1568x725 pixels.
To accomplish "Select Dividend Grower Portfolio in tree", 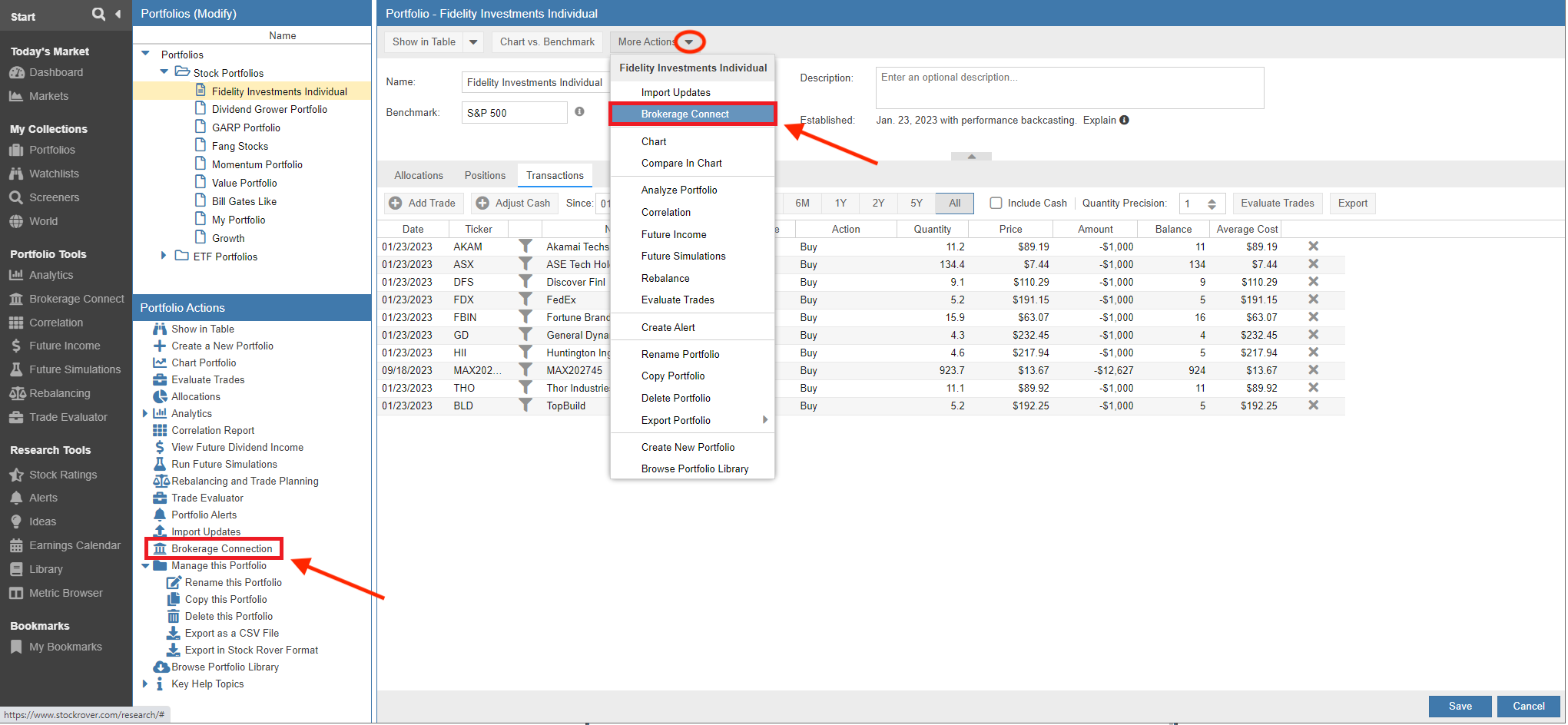I will pyautogui.click(x=269, y=109).
